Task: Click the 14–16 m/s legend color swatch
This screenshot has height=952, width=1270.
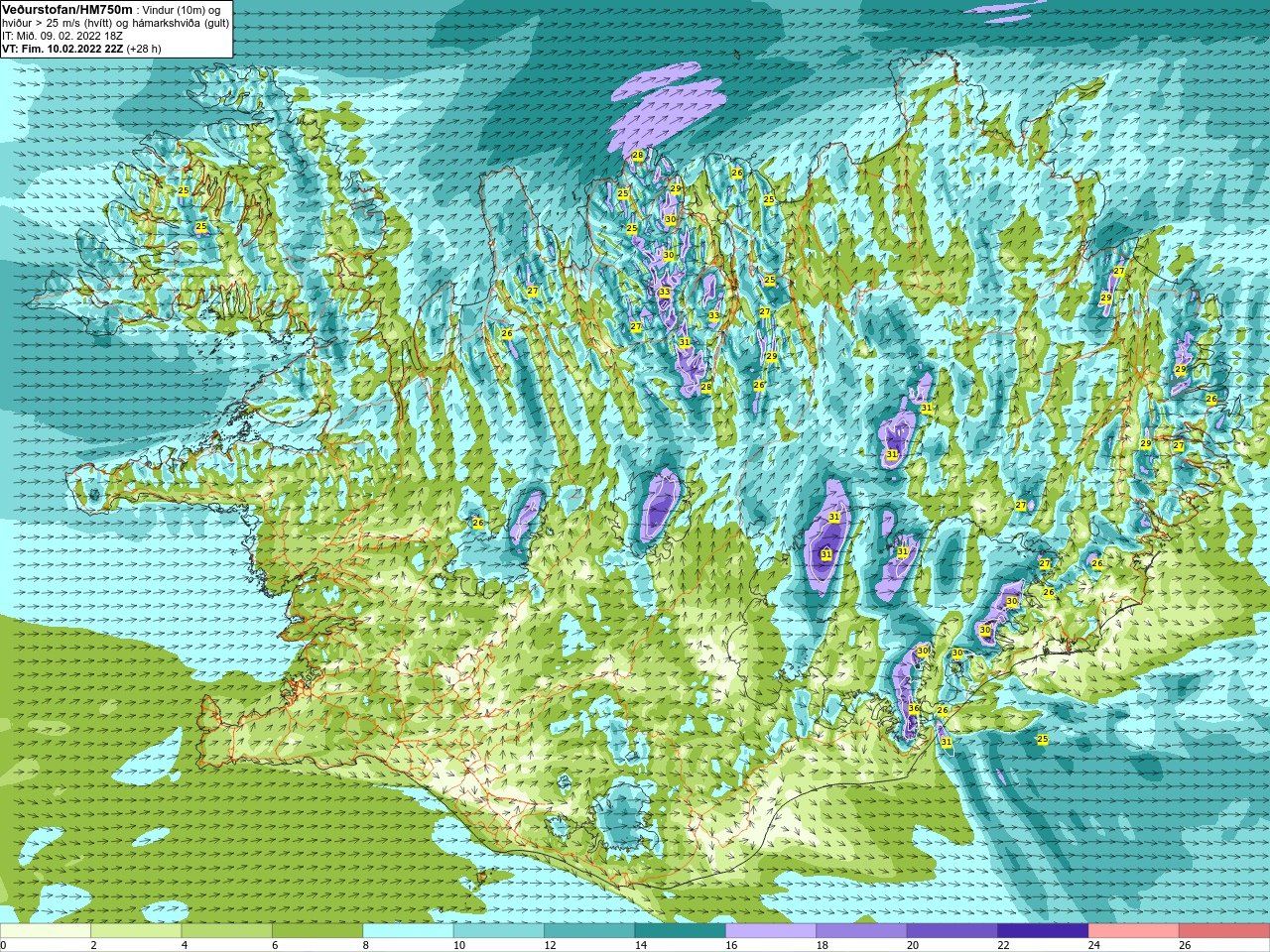Action: [x=681, y=931]
